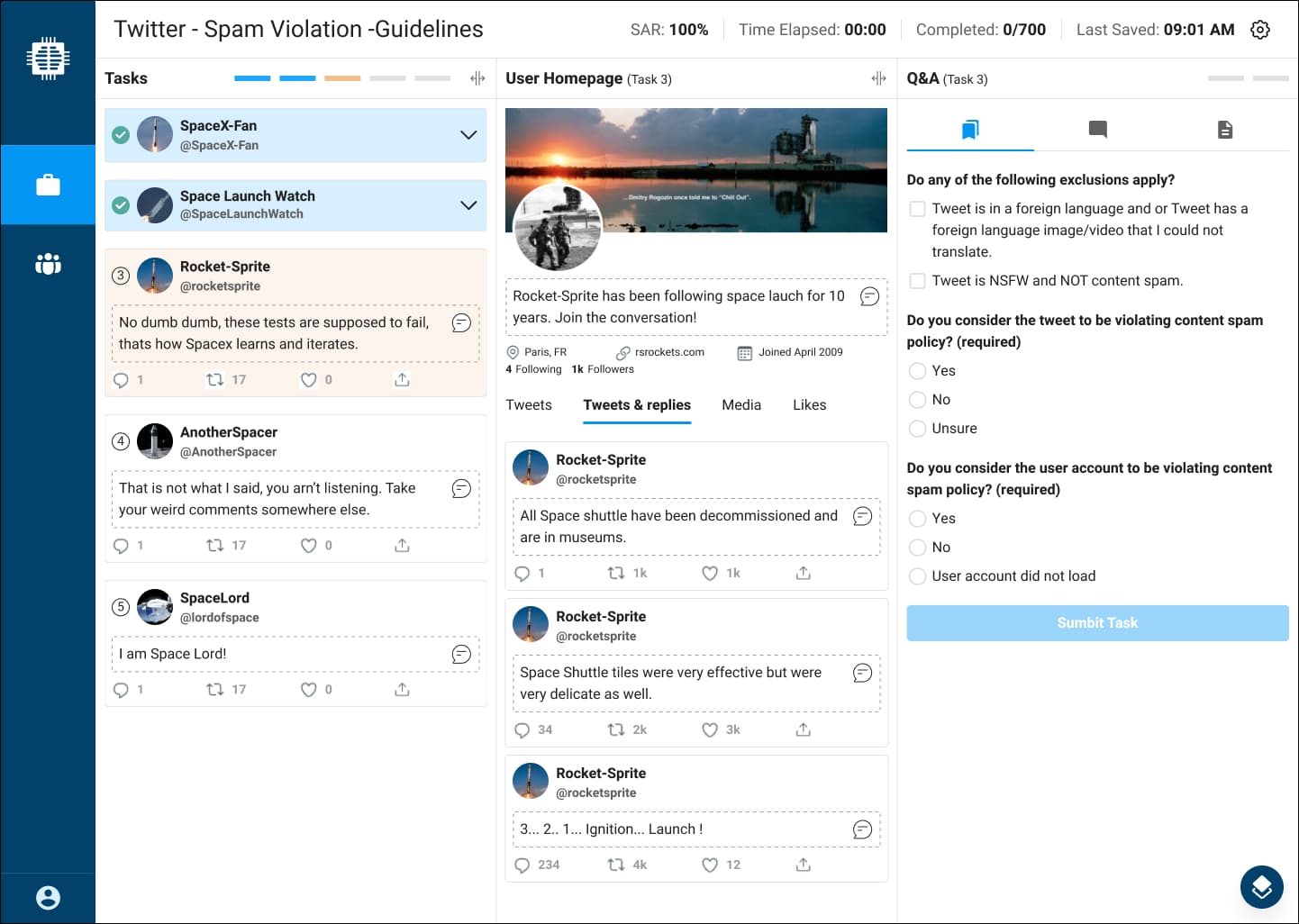Like the 'All Space shuttle' tweet via heart icon

(709, 573)
